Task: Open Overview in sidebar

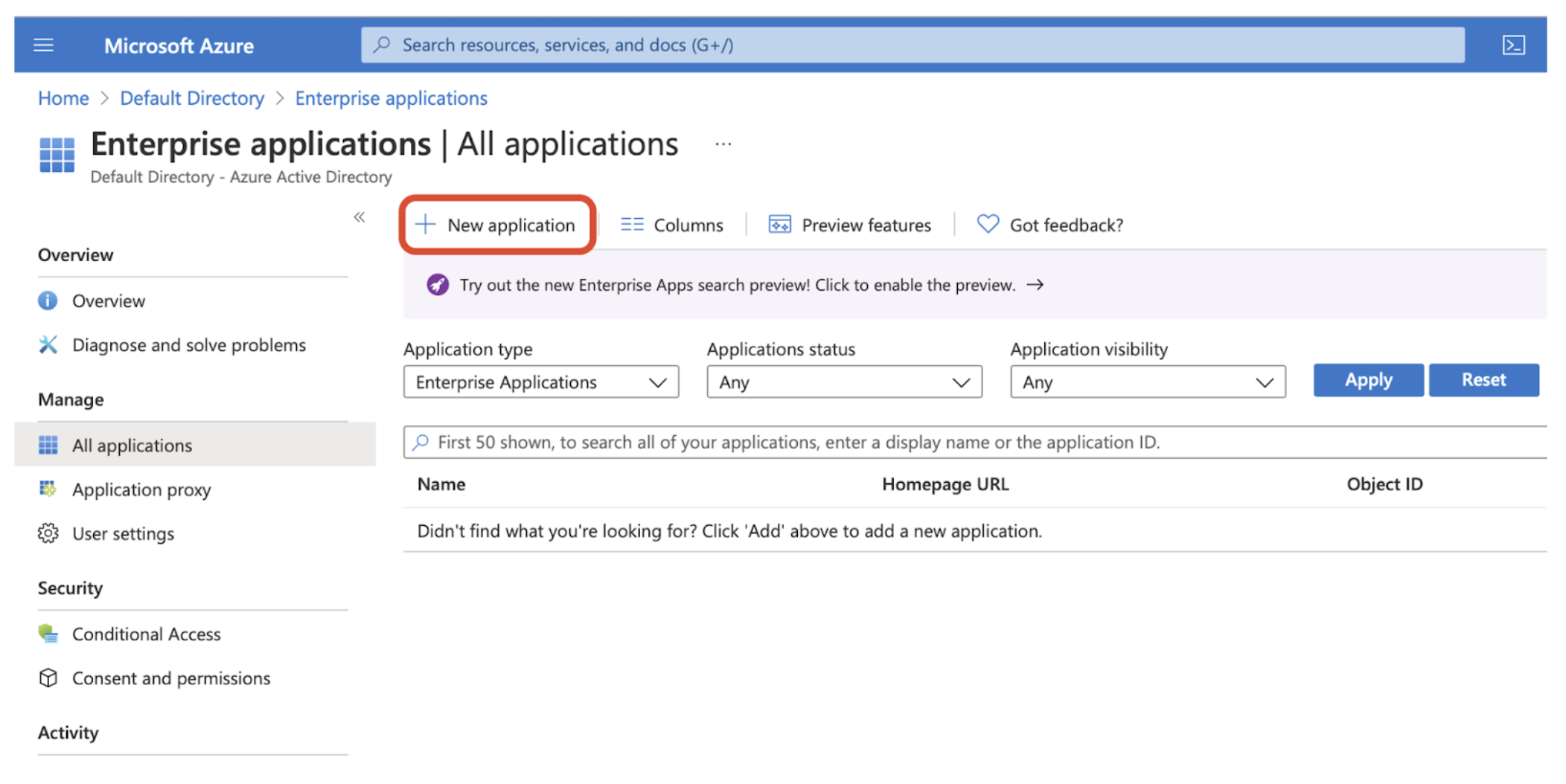Action: click(109, 301)
